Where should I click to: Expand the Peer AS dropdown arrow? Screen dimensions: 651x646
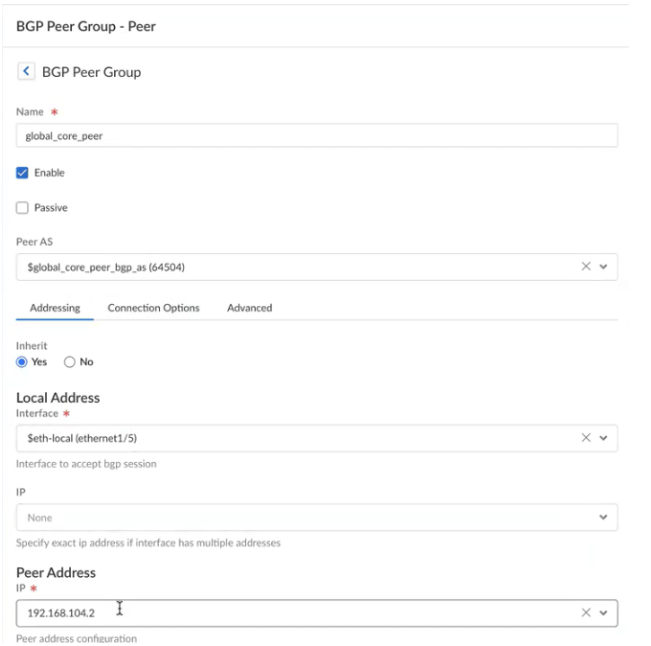[x=603, y=268]
